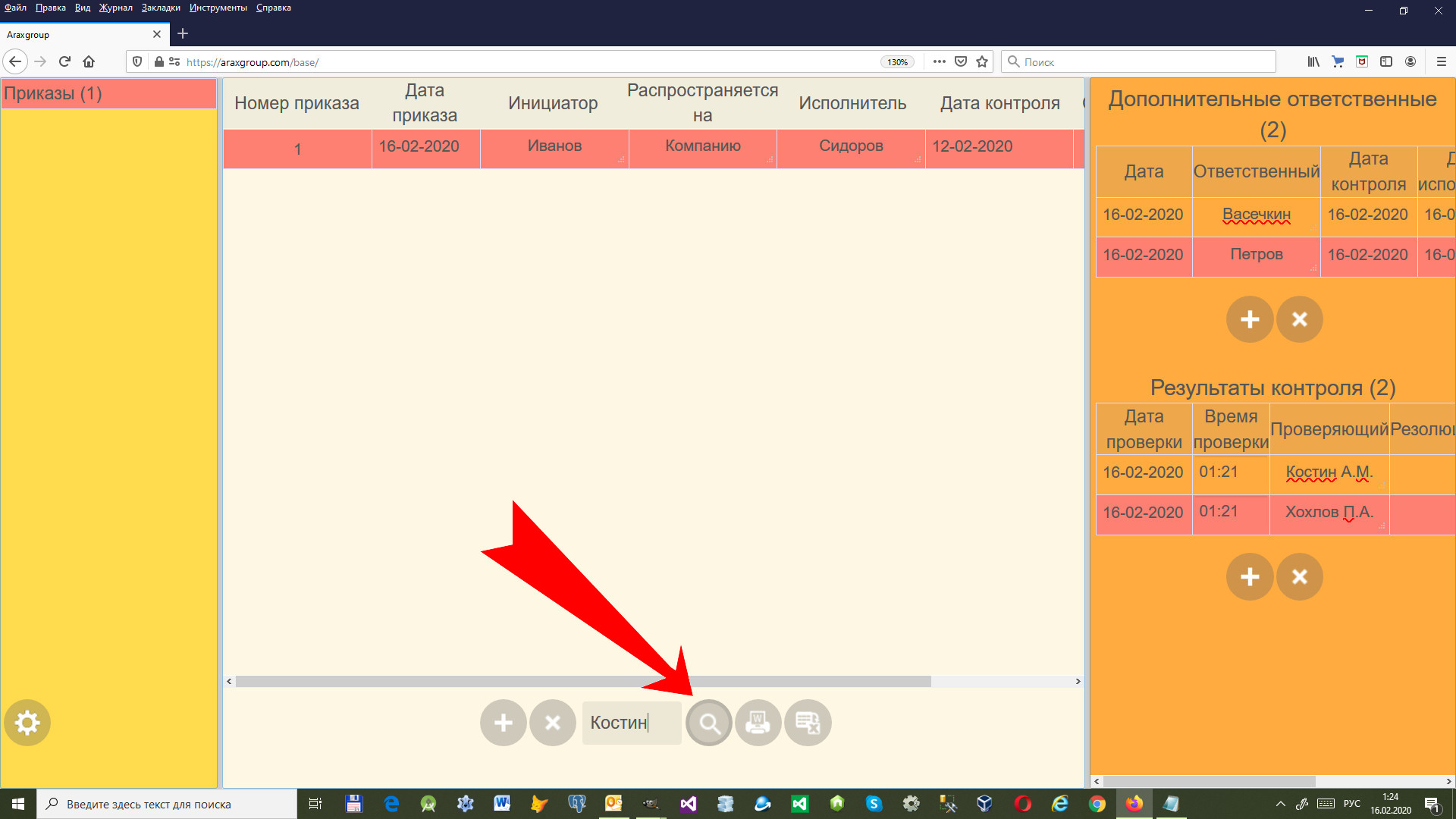The image size is (1456, 819).
Task: Select the Васечкин responsible row
Action: point(1256,215)
